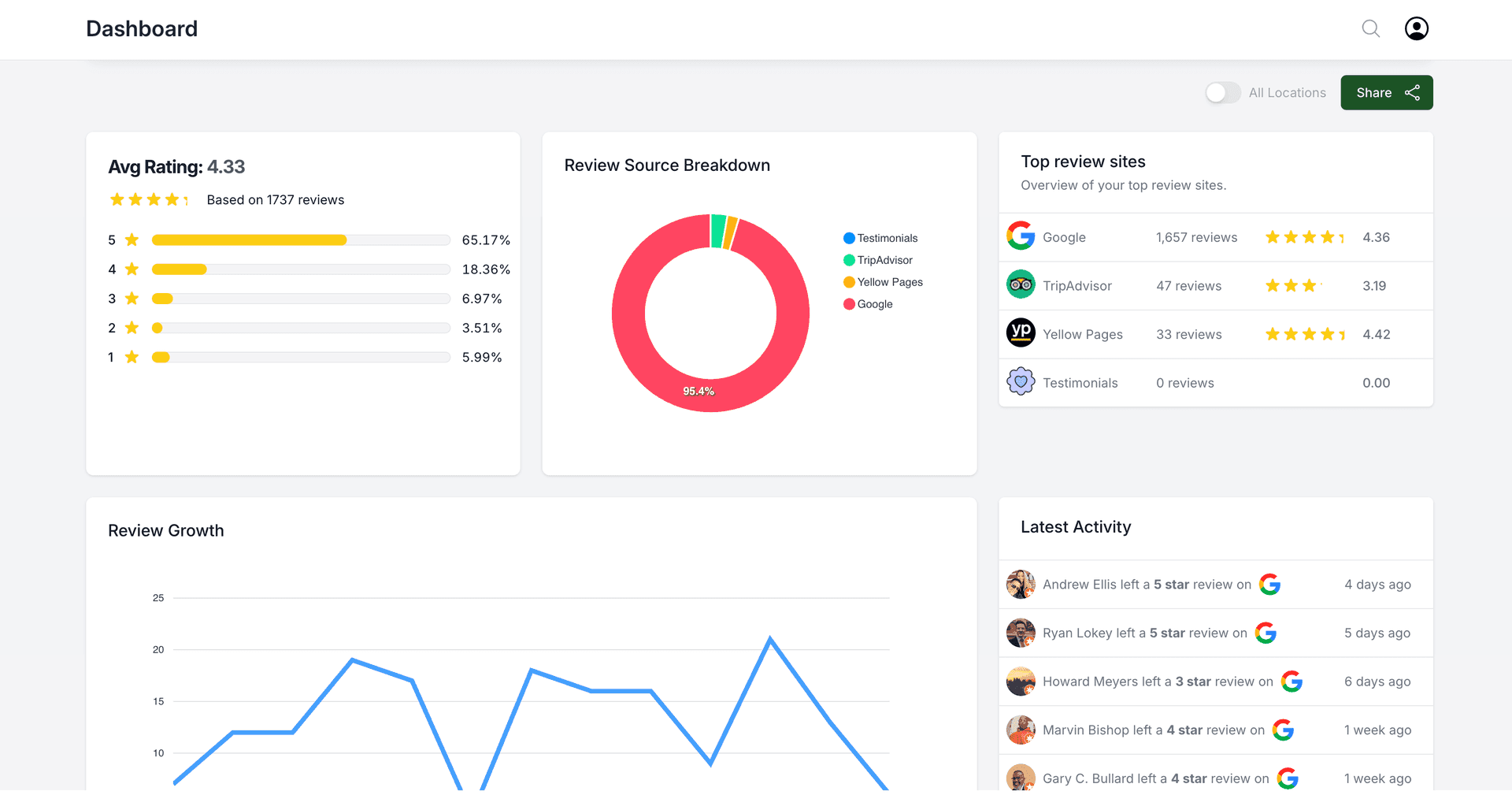The width and height of the screenshot is (1512, 806).
Task: Click the star icon beside 5 rating row
Action: pyautogui.click(x=132, y=240)
